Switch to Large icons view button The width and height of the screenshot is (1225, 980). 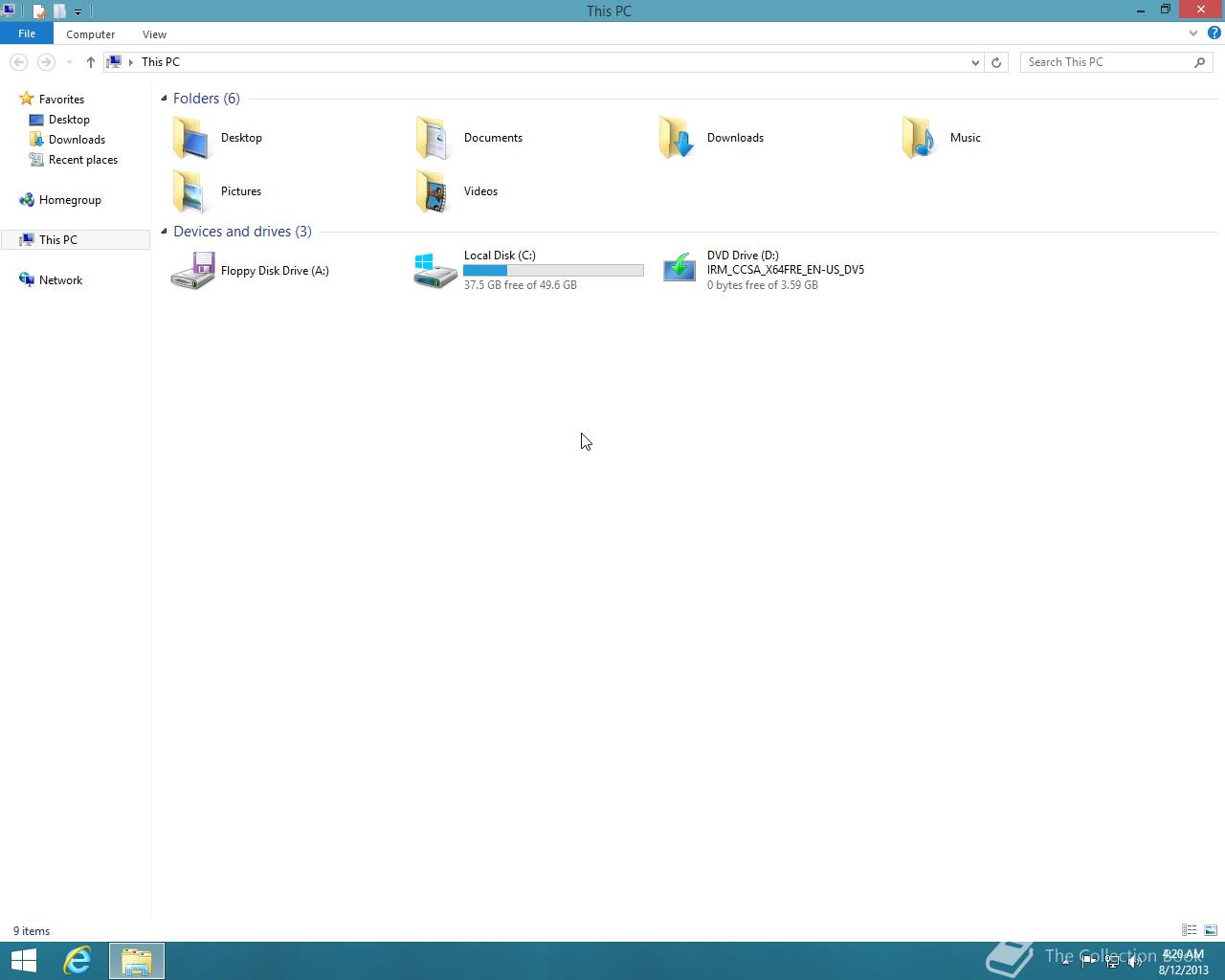pyautogui.click(x=1211, y=930)
